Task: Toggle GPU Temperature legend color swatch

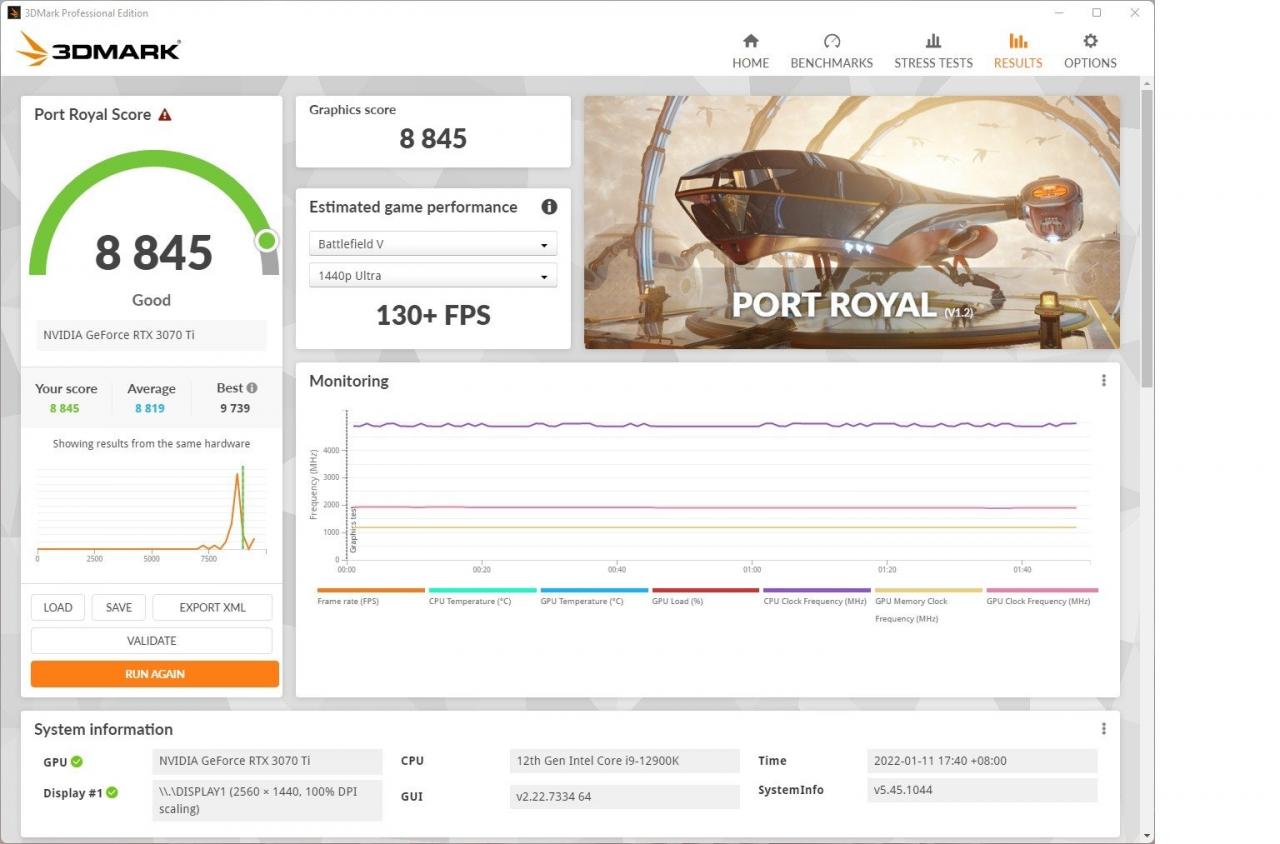Action: [594, 591]
